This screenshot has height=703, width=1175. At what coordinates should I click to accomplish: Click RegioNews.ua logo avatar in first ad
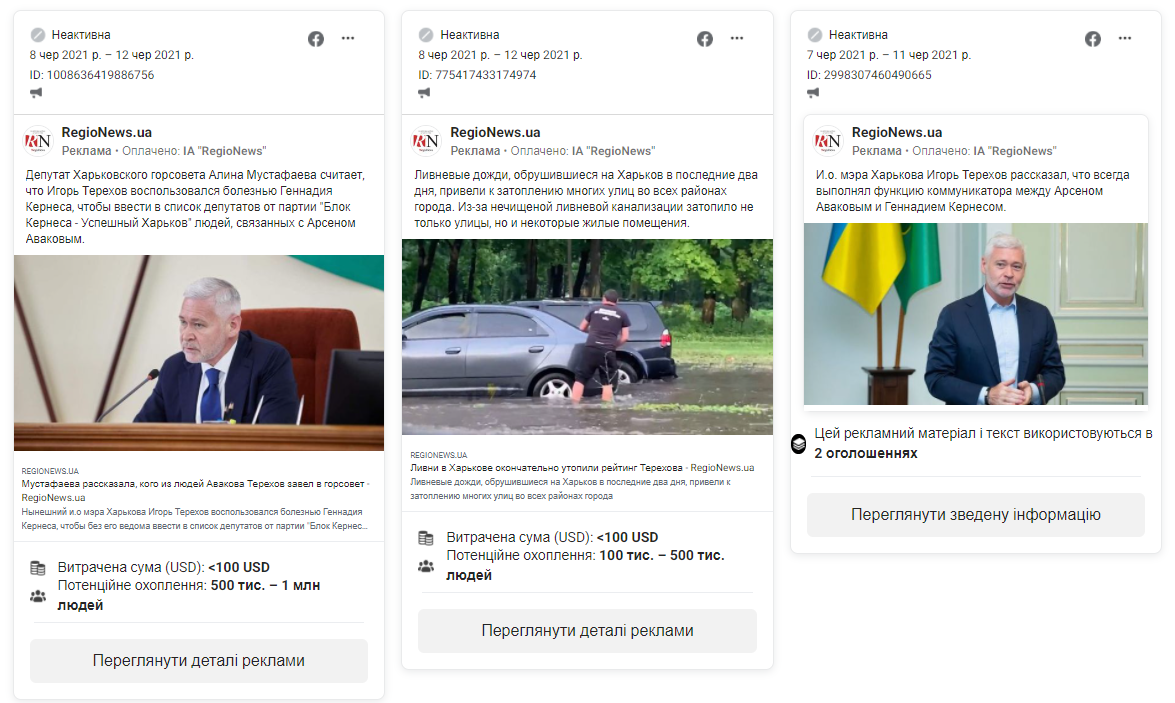tap(38, 141)
